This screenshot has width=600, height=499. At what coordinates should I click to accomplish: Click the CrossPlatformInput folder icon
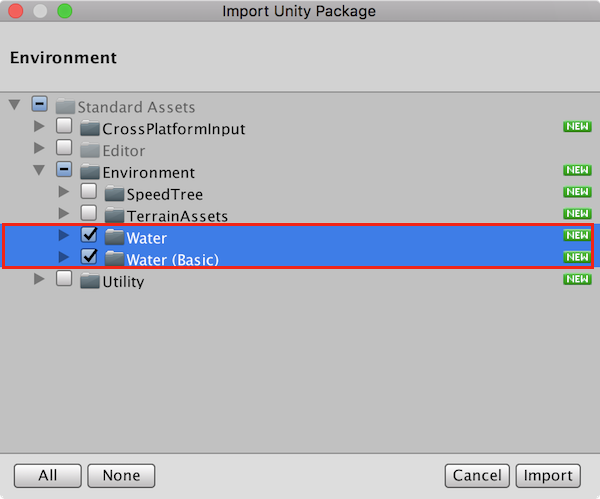click(x=90, y=129)
